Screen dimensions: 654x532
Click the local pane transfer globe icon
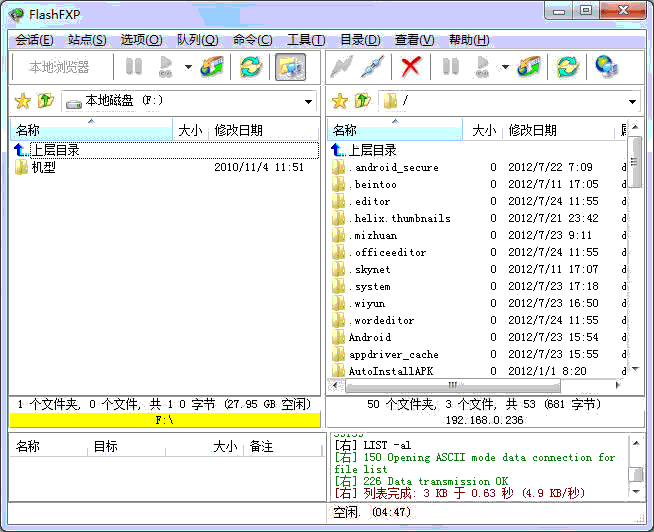pos(212,67)
